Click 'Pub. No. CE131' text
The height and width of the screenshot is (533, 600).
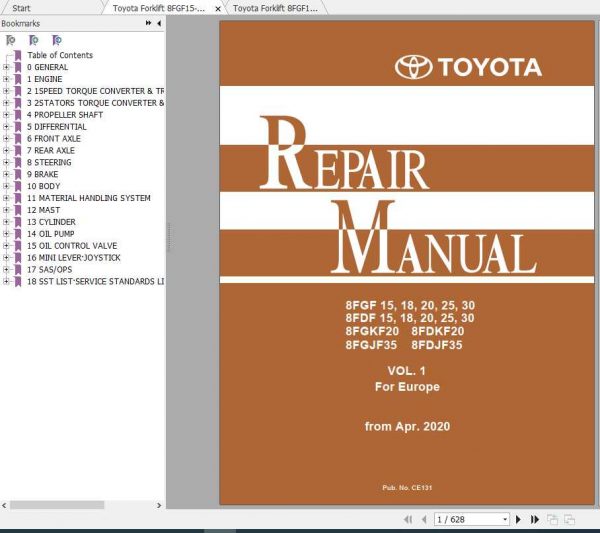407,487
